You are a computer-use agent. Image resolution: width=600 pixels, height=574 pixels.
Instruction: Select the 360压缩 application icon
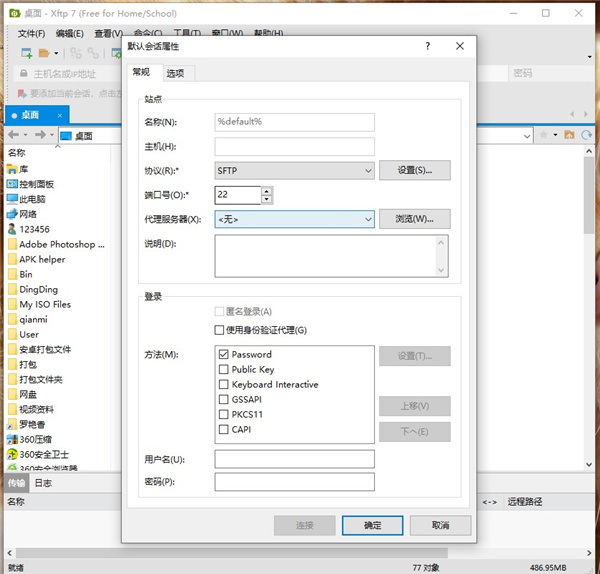coord(12,439)
